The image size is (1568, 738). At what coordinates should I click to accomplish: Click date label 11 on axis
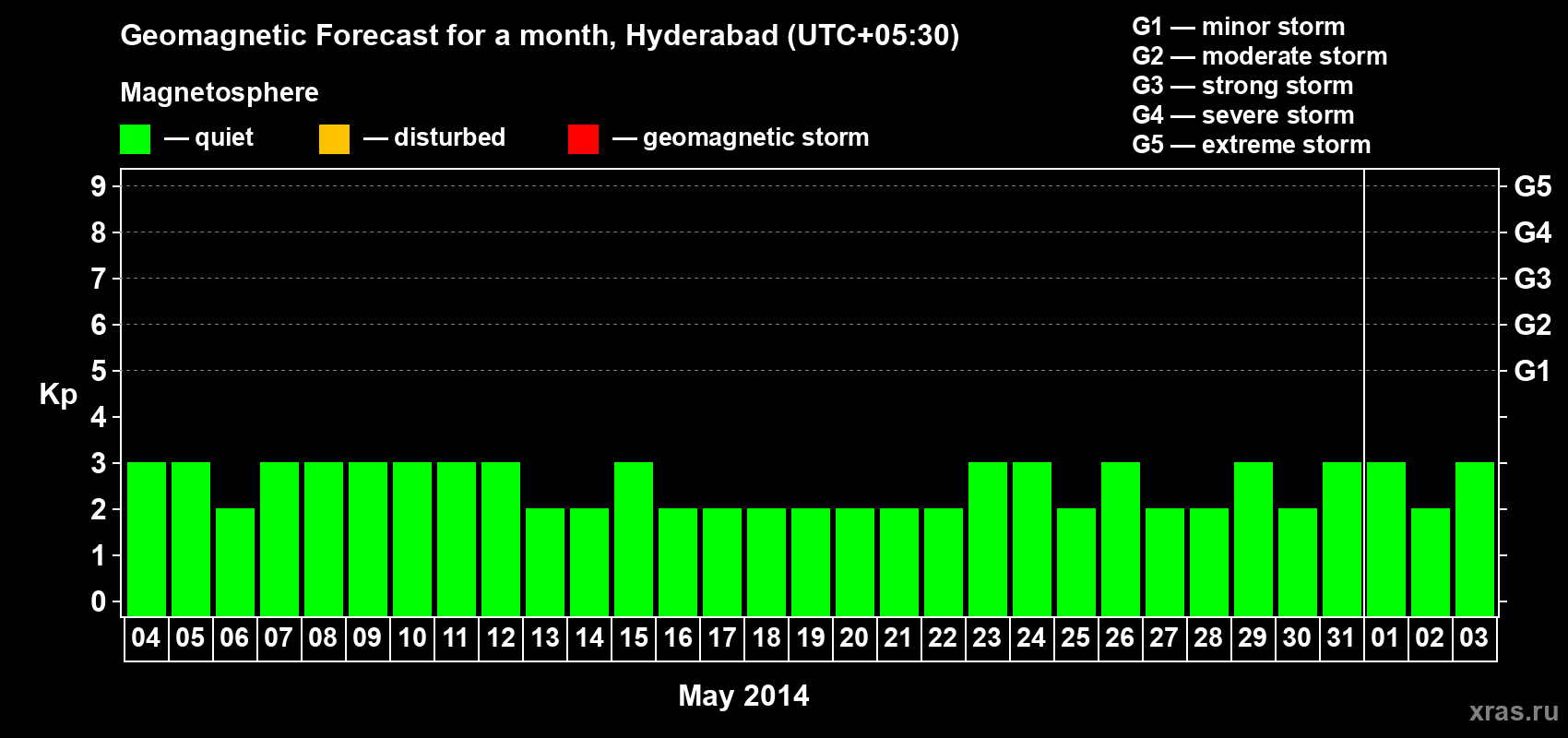[x=456, y=638]
